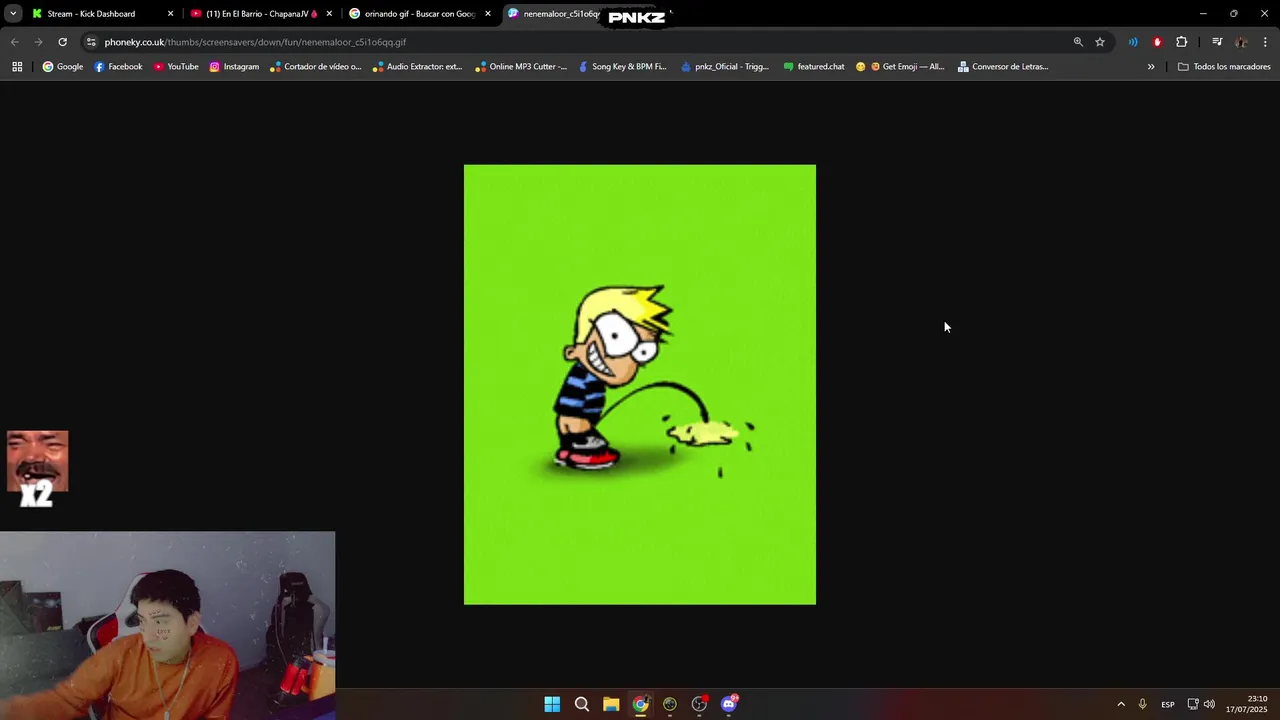Select the nenemaloor gif tab
The height and width of the screenshot is (720, 1280).
560,14
